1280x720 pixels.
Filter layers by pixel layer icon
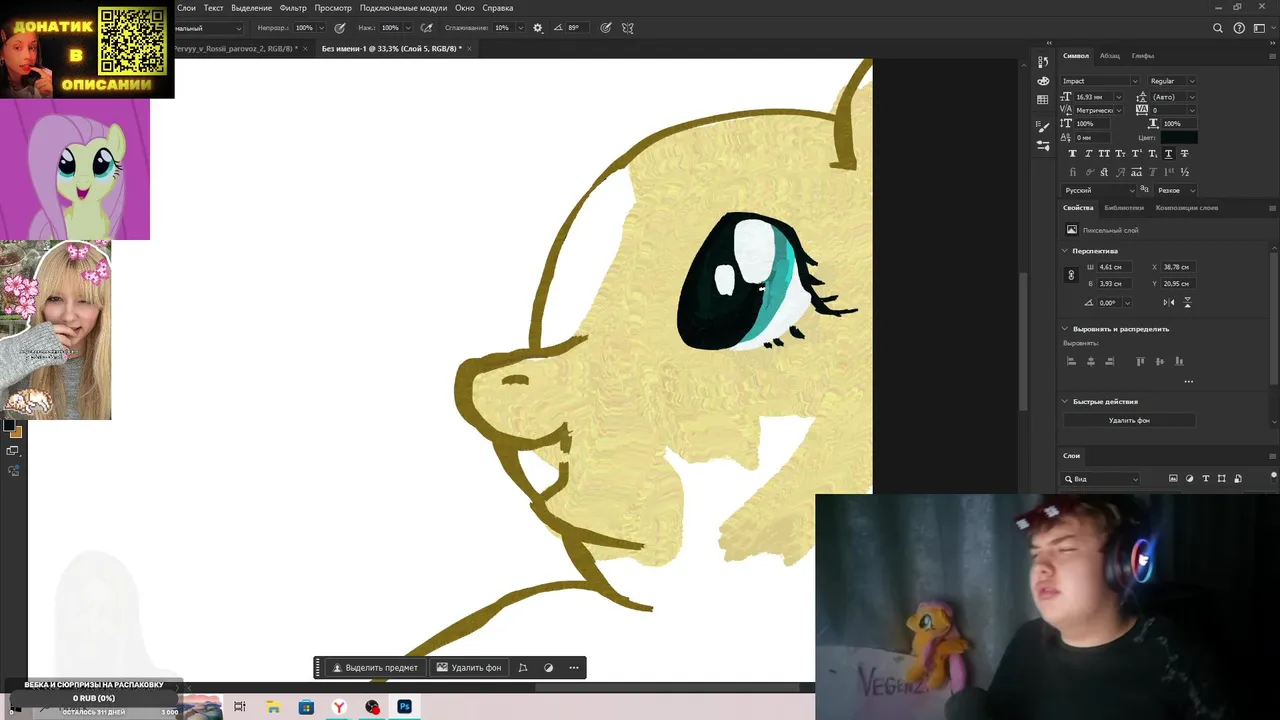[1173, 479]
